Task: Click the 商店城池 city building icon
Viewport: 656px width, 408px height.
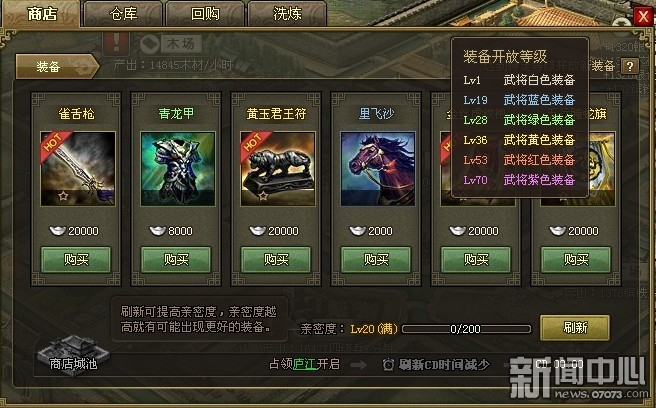Action: [x=73, y=356]
